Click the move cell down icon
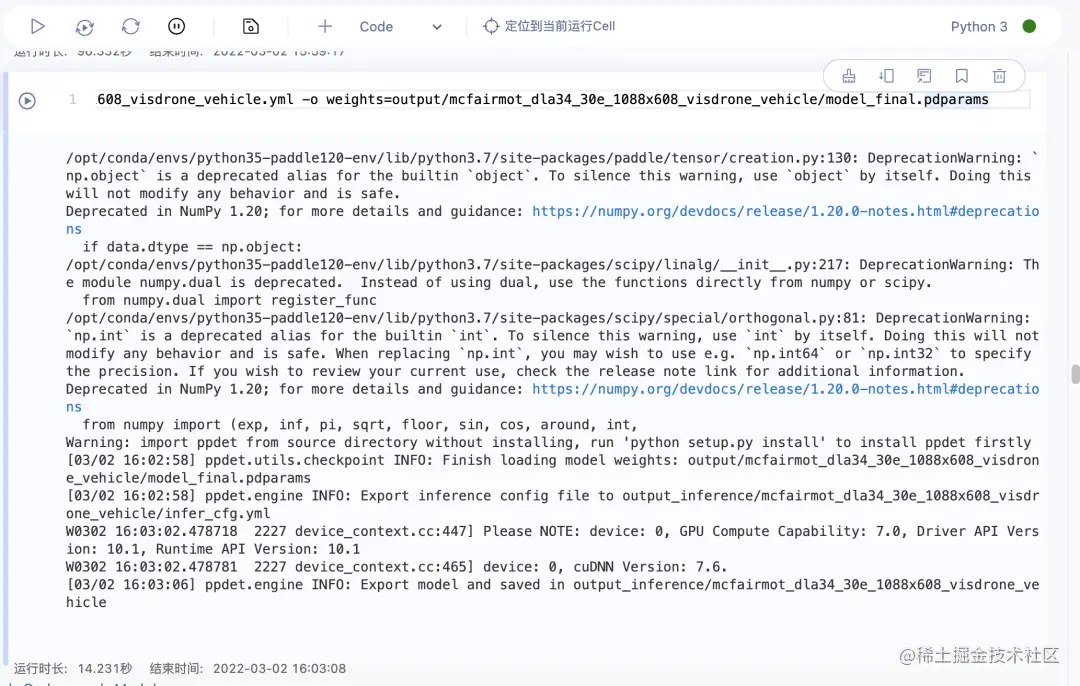1080x686 pixels. point(886,76)
